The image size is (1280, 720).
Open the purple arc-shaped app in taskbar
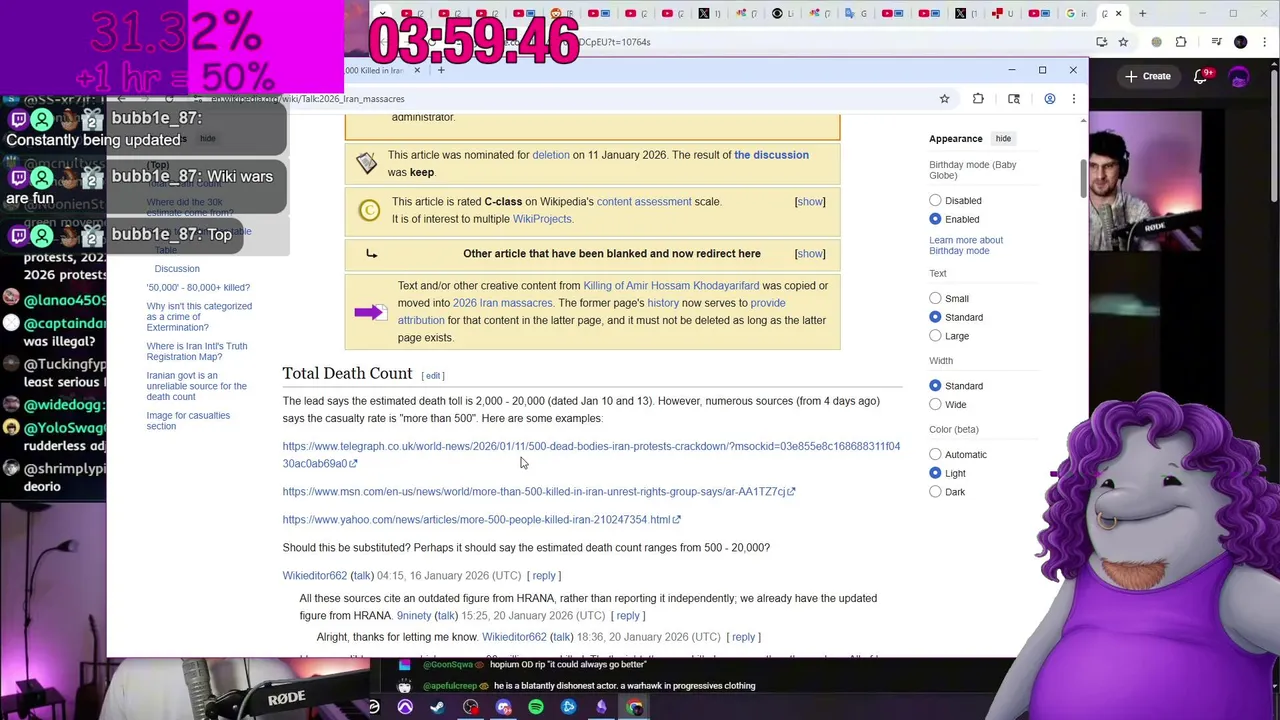405,707
